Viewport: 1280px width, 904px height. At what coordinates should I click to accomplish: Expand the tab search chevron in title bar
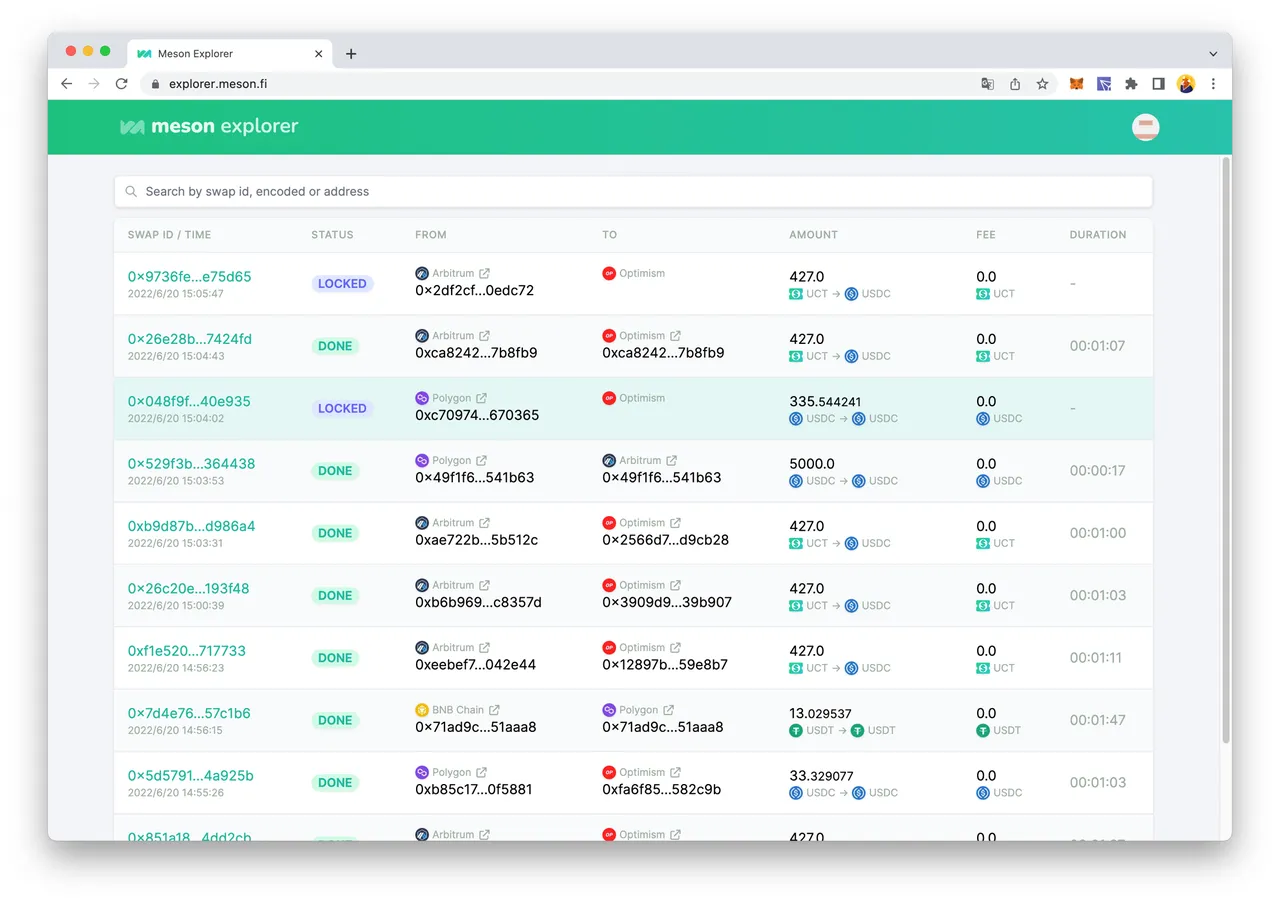click(1213, 54)
